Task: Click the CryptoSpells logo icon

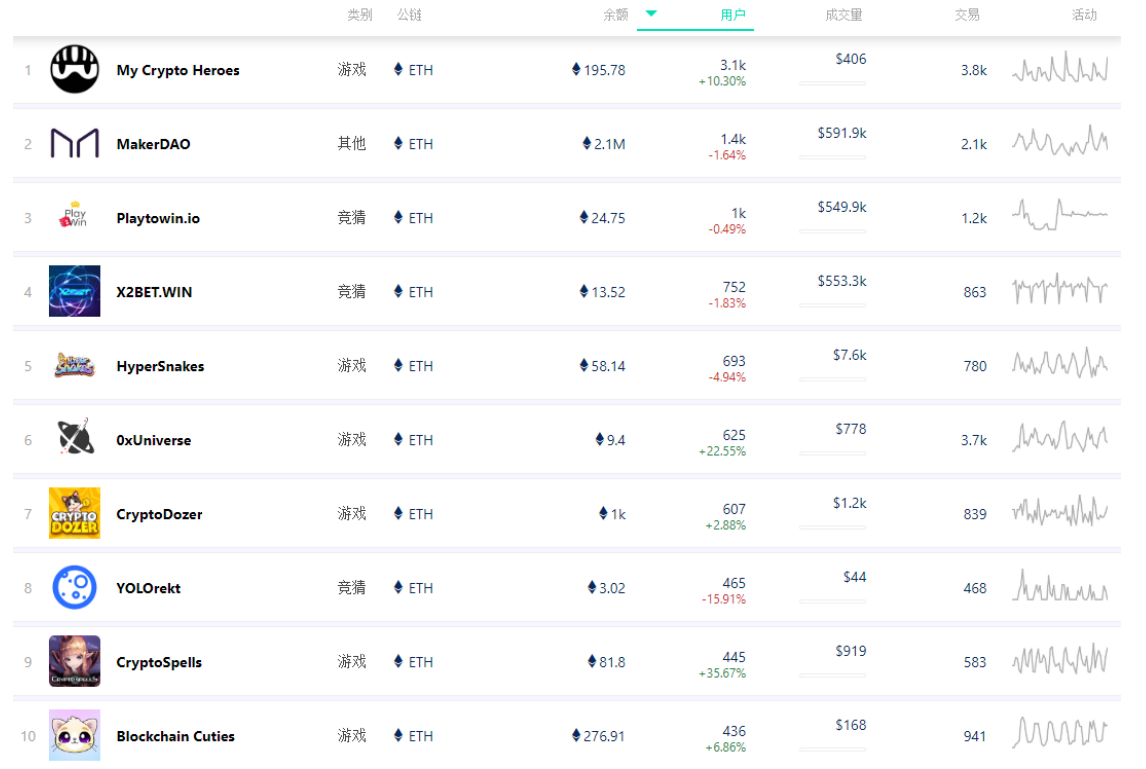Action: coord(75,661)
